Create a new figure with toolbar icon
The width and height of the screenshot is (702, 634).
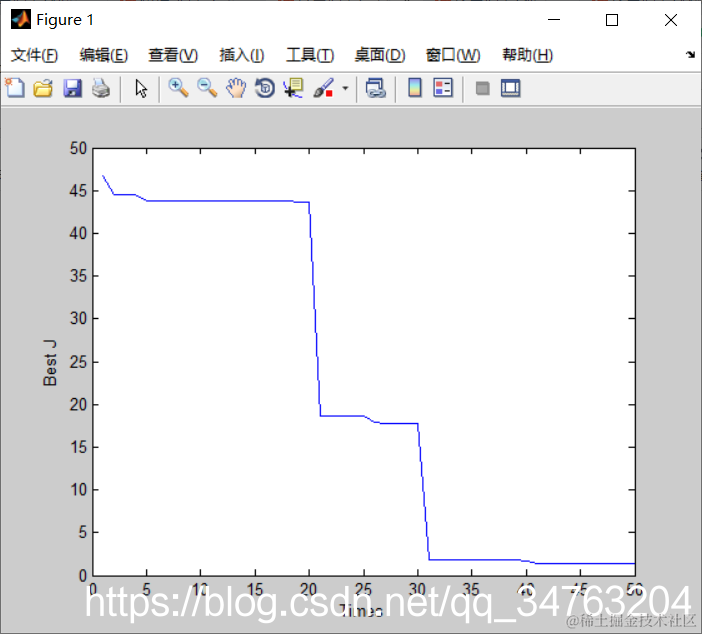[x=15, y=88]
